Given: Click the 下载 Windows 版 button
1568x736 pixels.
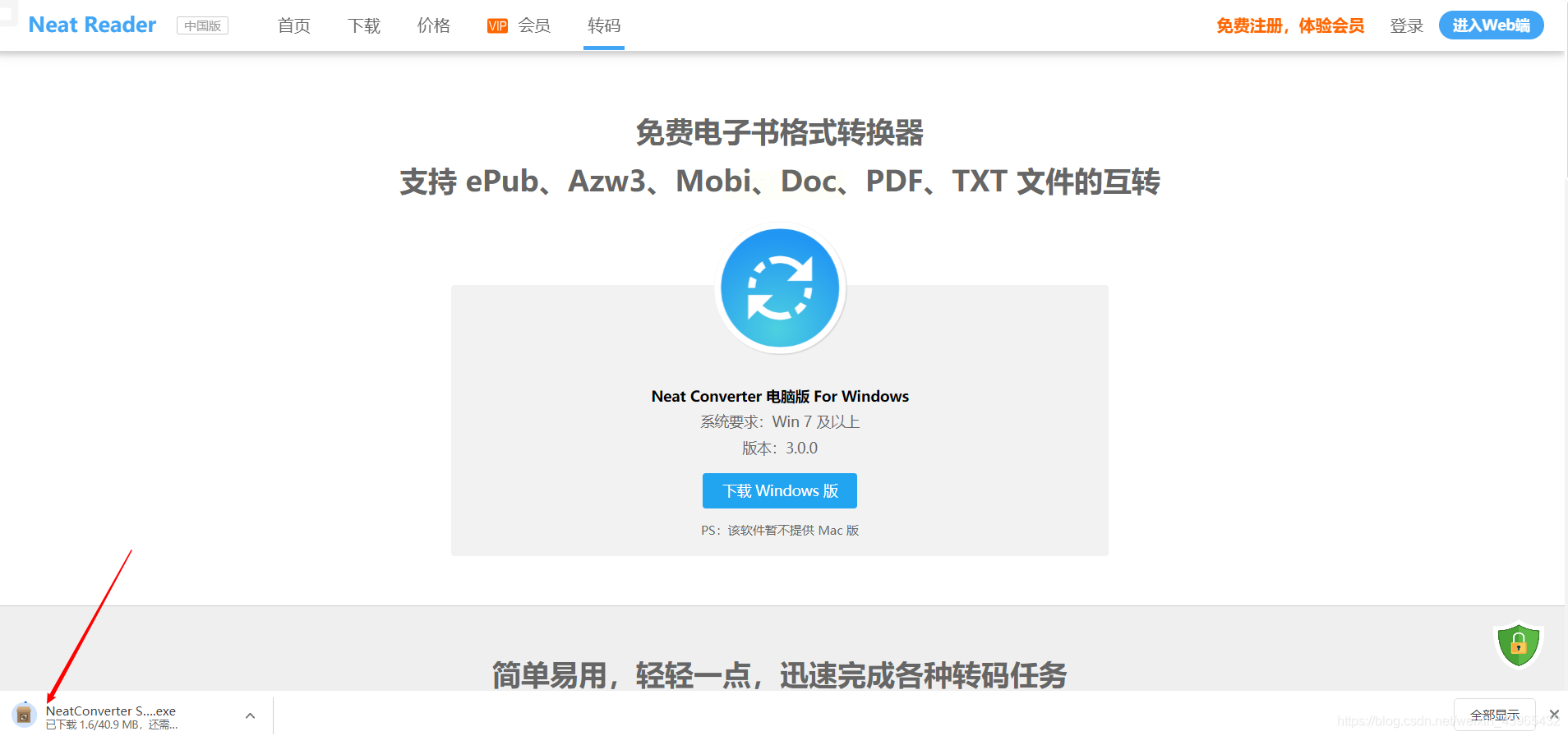Looking at the screenshot, I should 780,490.
